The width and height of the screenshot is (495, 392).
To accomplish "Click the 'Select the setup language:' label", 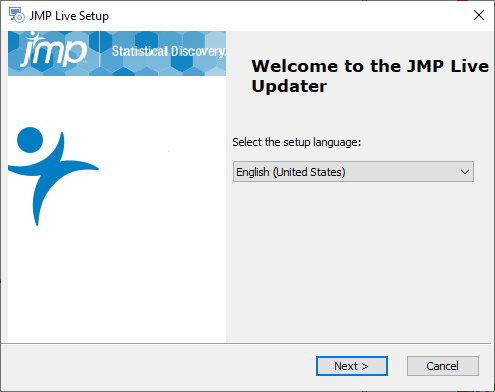I will [x=297, y=142].
